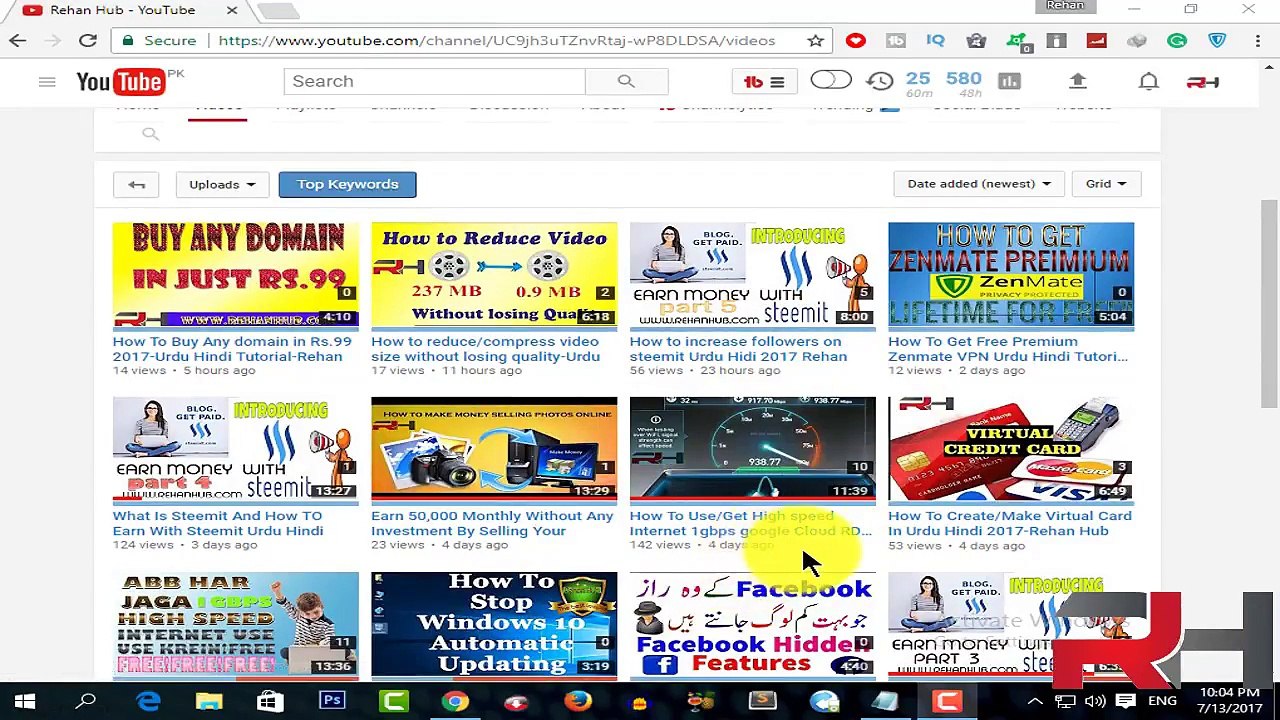Open Chrome's three-dot menu
The width and height of the screenshot is (1280, 720).
1257,41
